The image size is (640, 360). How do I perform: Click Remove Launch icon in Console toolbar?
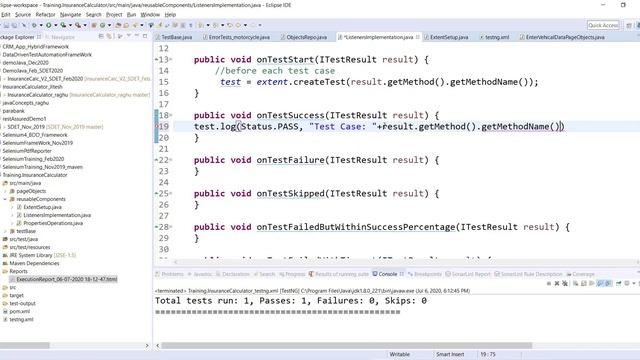pos(557,283)
